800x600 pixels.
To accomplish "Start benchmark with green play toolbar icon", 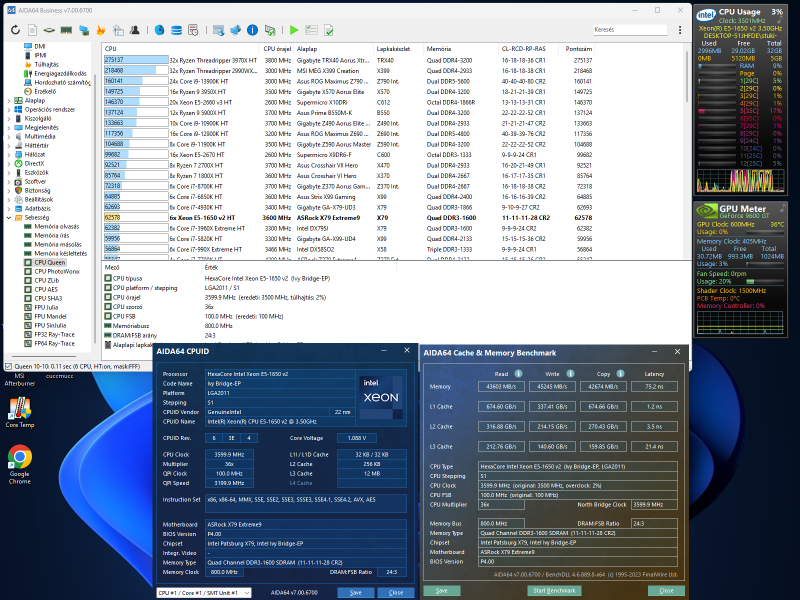I will pyautogui.click(x=294, y=30).
